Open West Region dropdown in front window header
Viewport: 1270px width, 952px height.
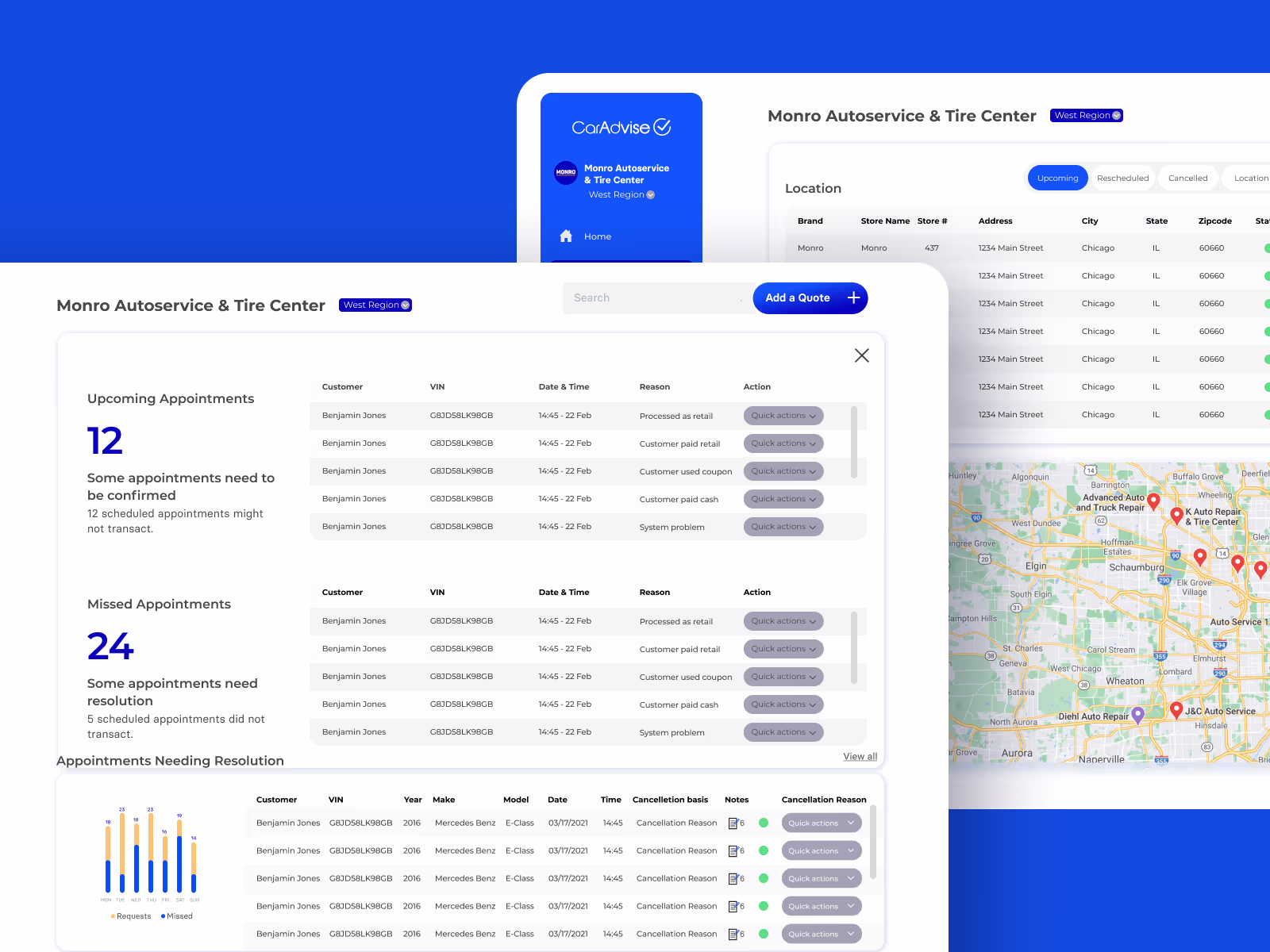click(x=375, y=305)
